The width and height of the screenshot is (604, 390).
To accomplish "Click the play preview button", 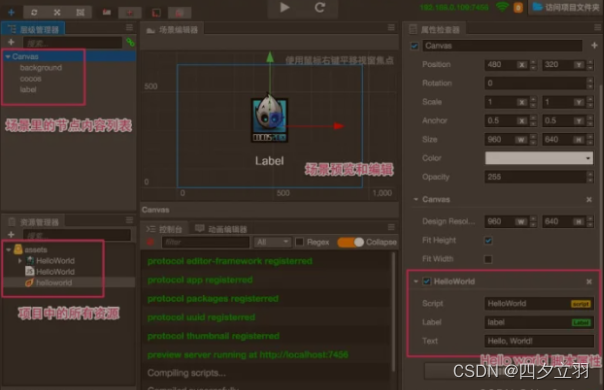I will (285, 8).
